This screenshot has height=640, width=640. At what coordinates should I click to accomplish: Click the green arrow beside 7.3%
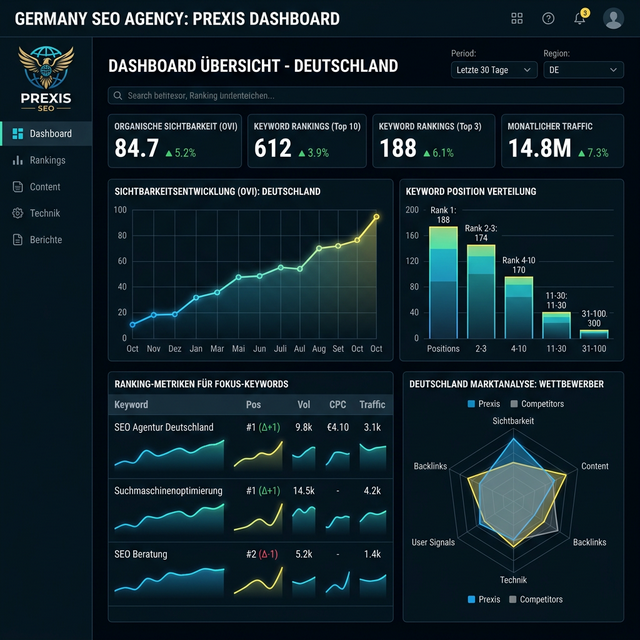pos(582,153)
